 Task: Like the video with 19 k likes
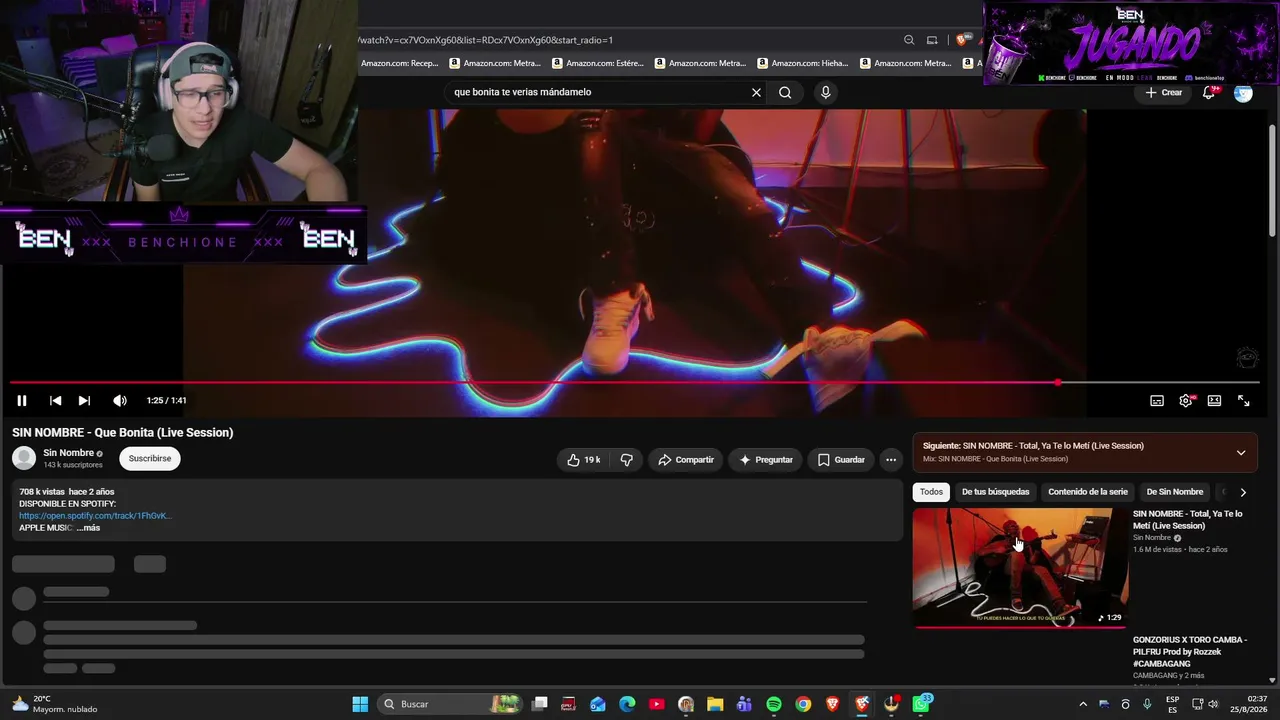pos(583,460)
